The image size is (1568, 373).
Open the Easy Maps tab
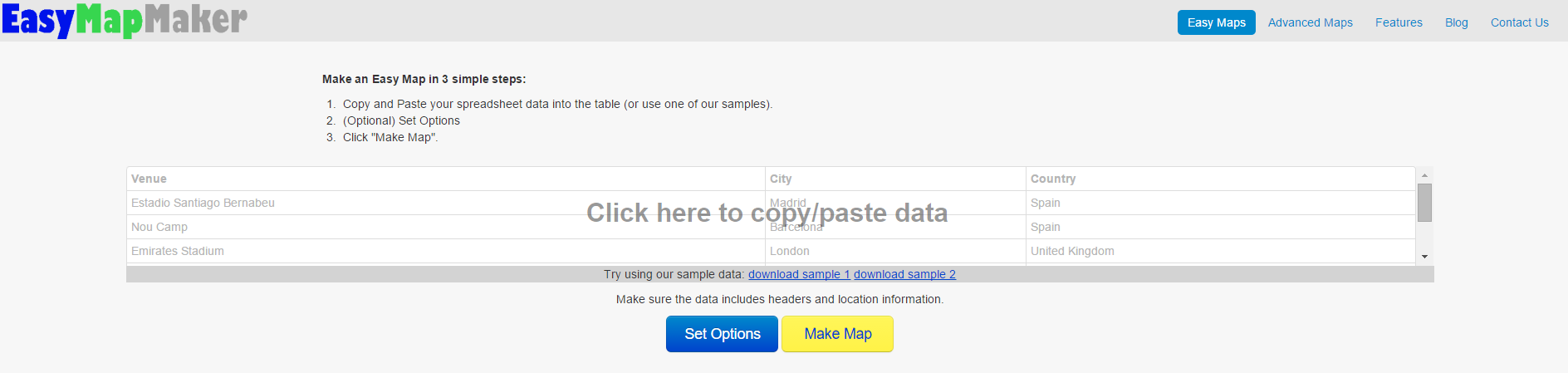click(1216, 22)
